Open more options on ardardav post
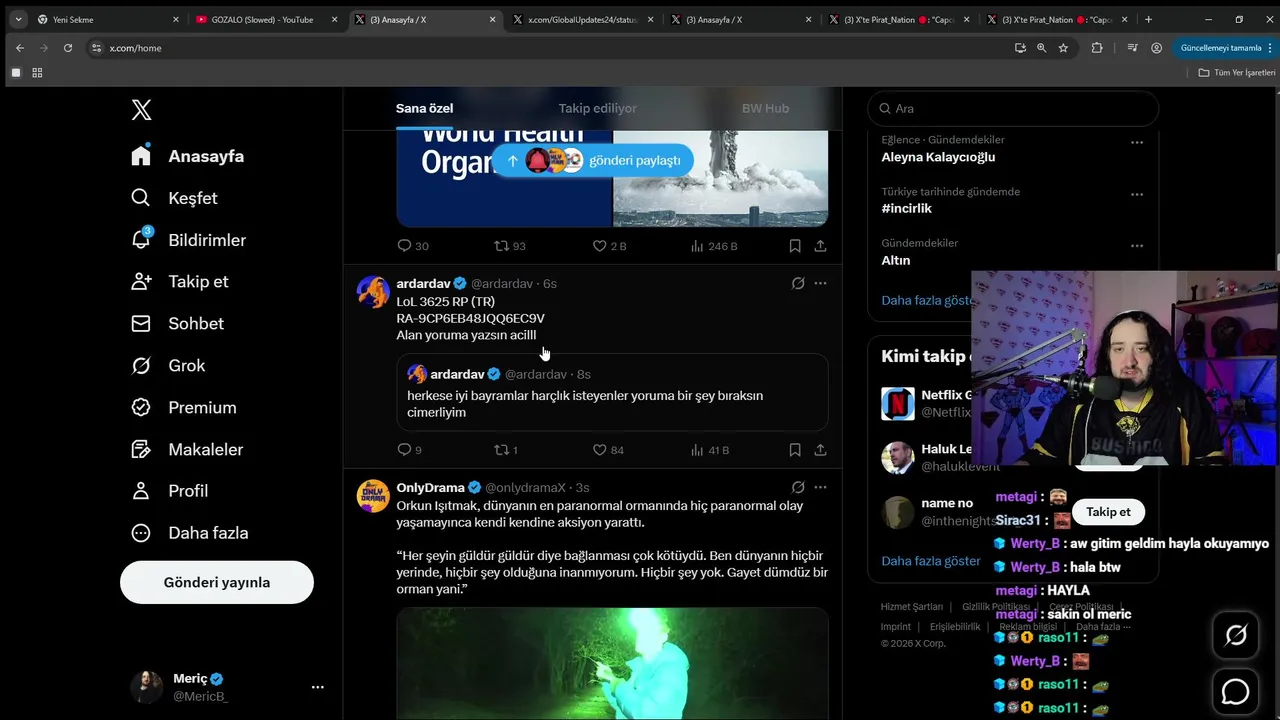The image size is (1280, 720). (820, 284)
